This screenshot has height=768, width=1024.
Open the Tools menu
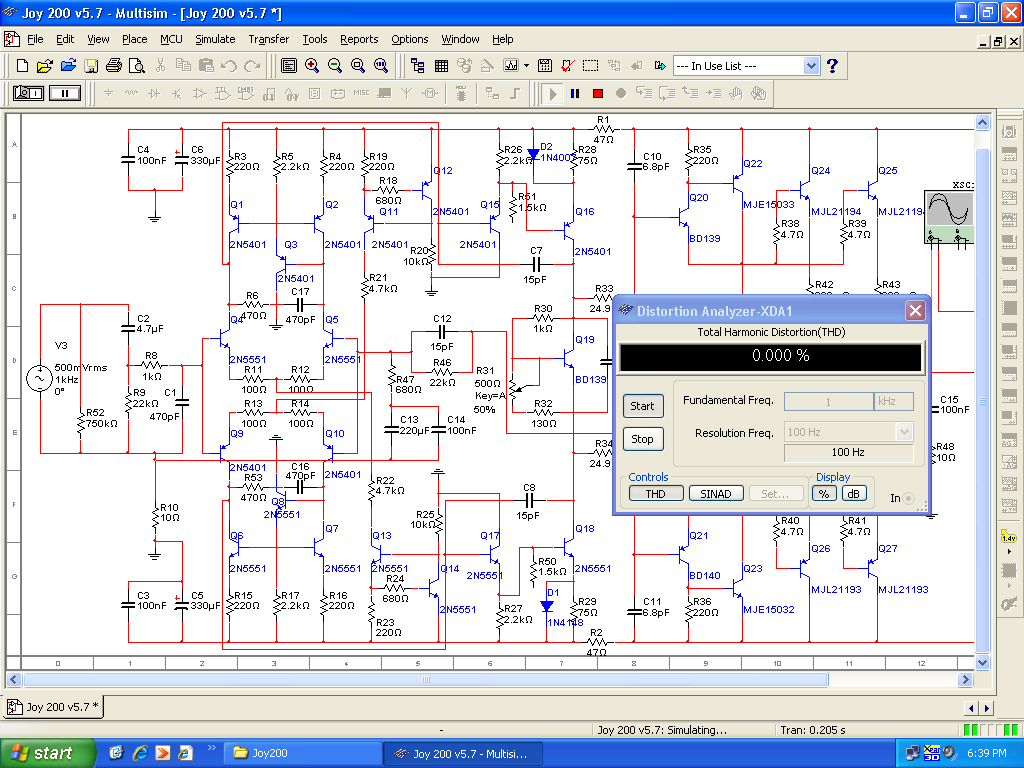pos(314,39)
